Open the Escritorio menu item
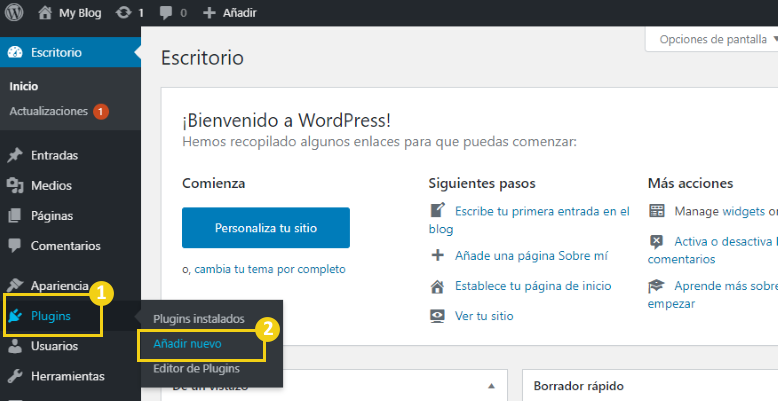Screen dimensions: 778x401 pyautogui.click(x=70, y=52)
